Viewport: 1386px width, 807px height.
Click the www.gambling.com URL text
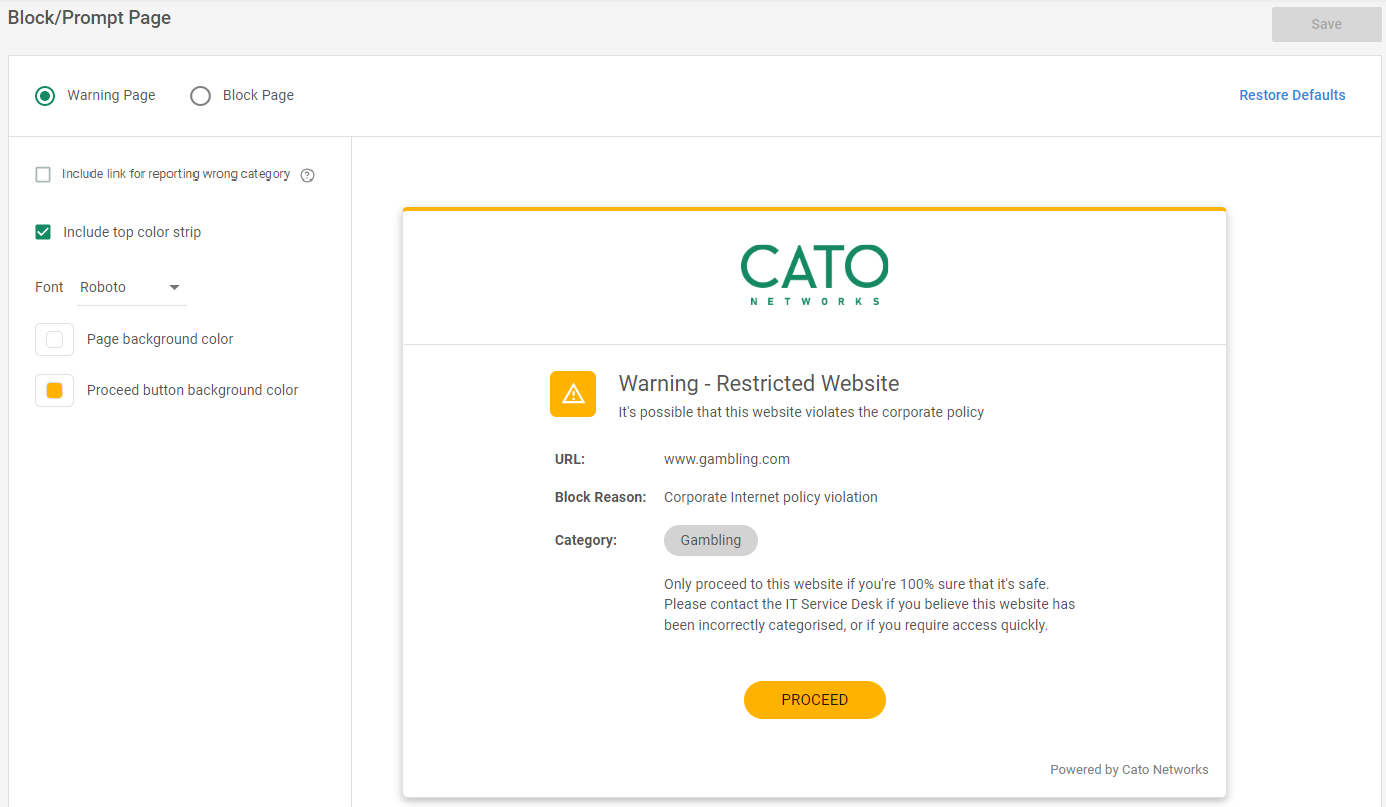tap(727, 460)
